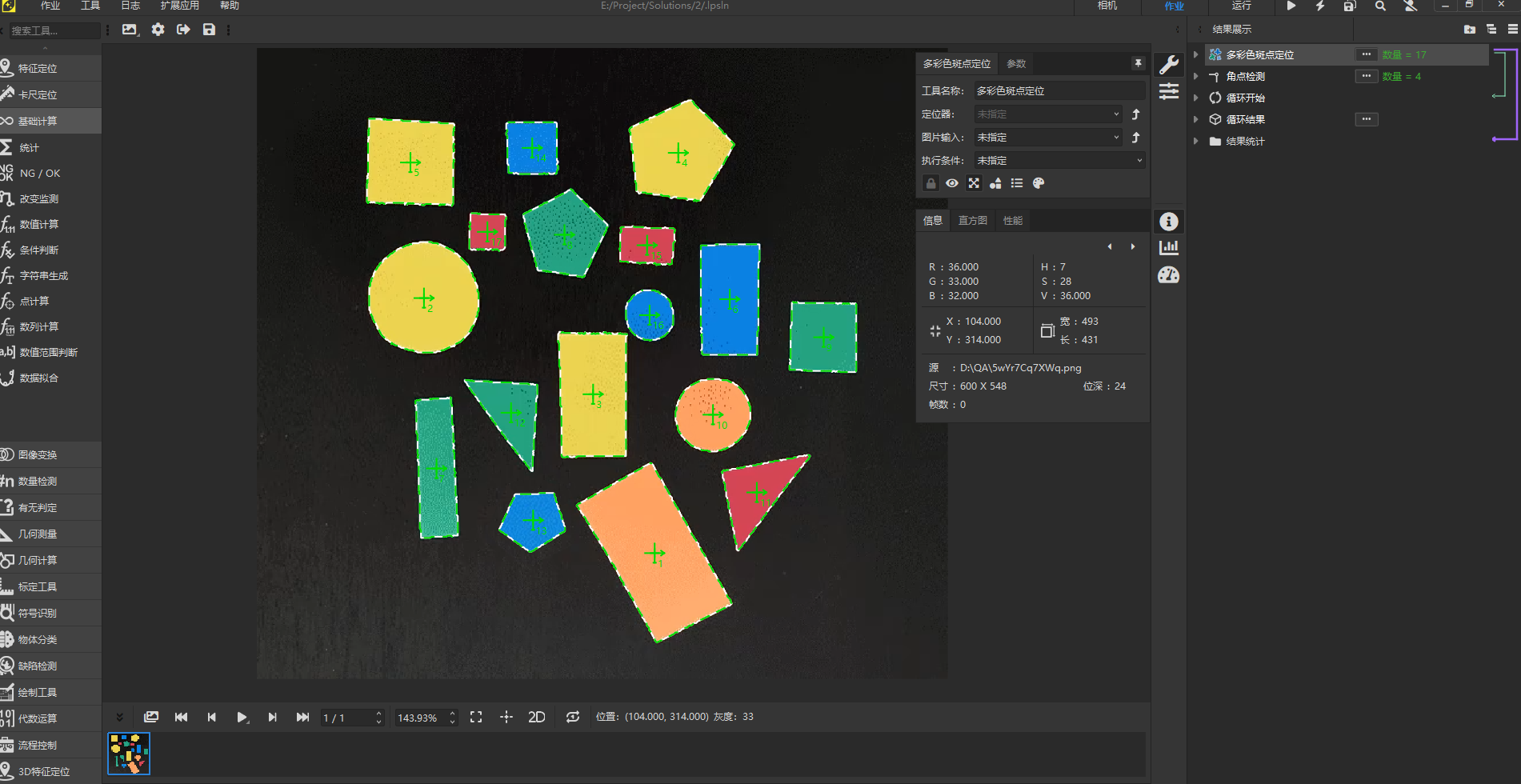Image resolution: width=1521 pixels, height=784 pixels.
Task: Click the shapes icon in tool panel
Action: [995, 183]
